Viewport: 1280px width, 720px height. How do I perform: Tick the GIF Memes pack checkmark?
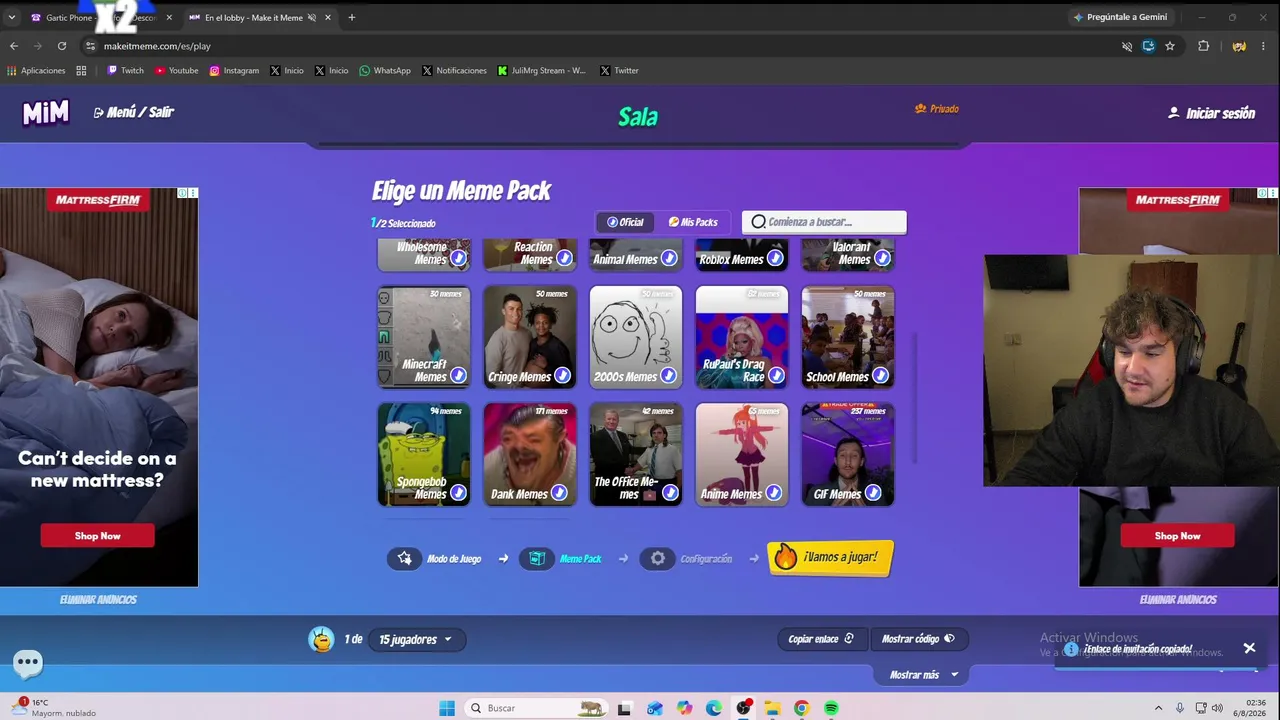coord(873,492)
